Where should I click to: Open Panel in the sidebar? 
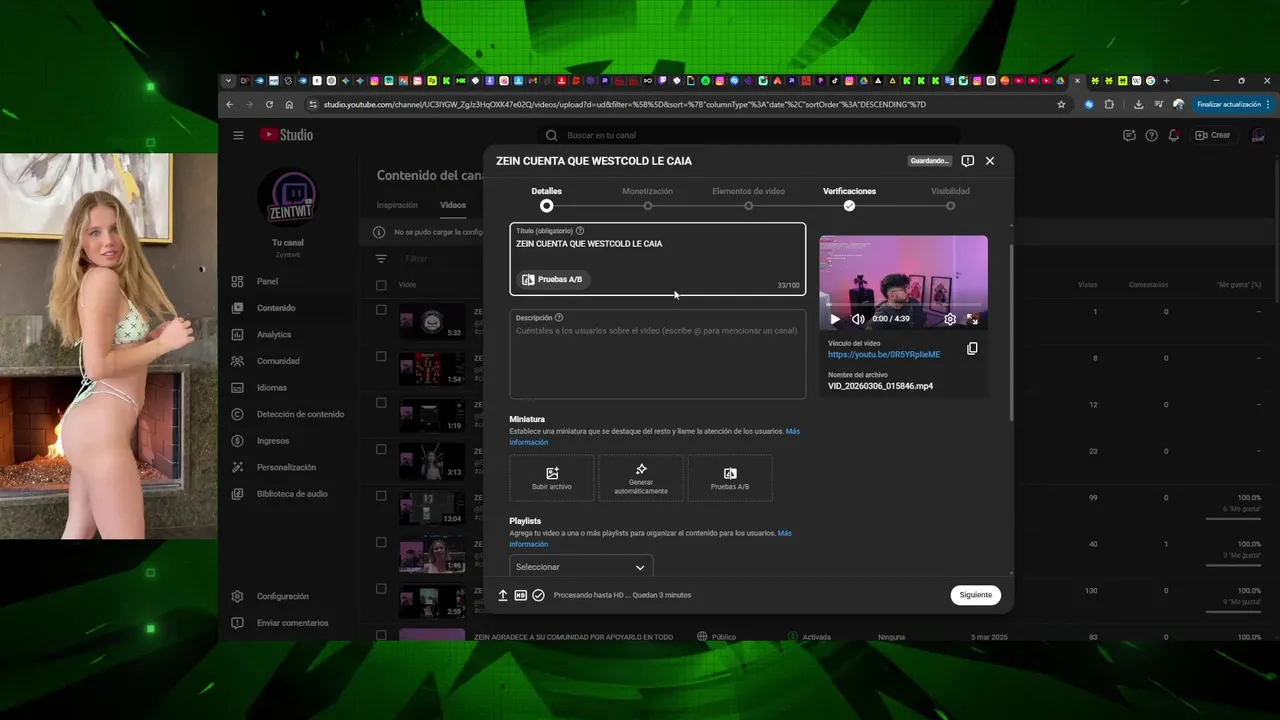(x=267, y=282)
